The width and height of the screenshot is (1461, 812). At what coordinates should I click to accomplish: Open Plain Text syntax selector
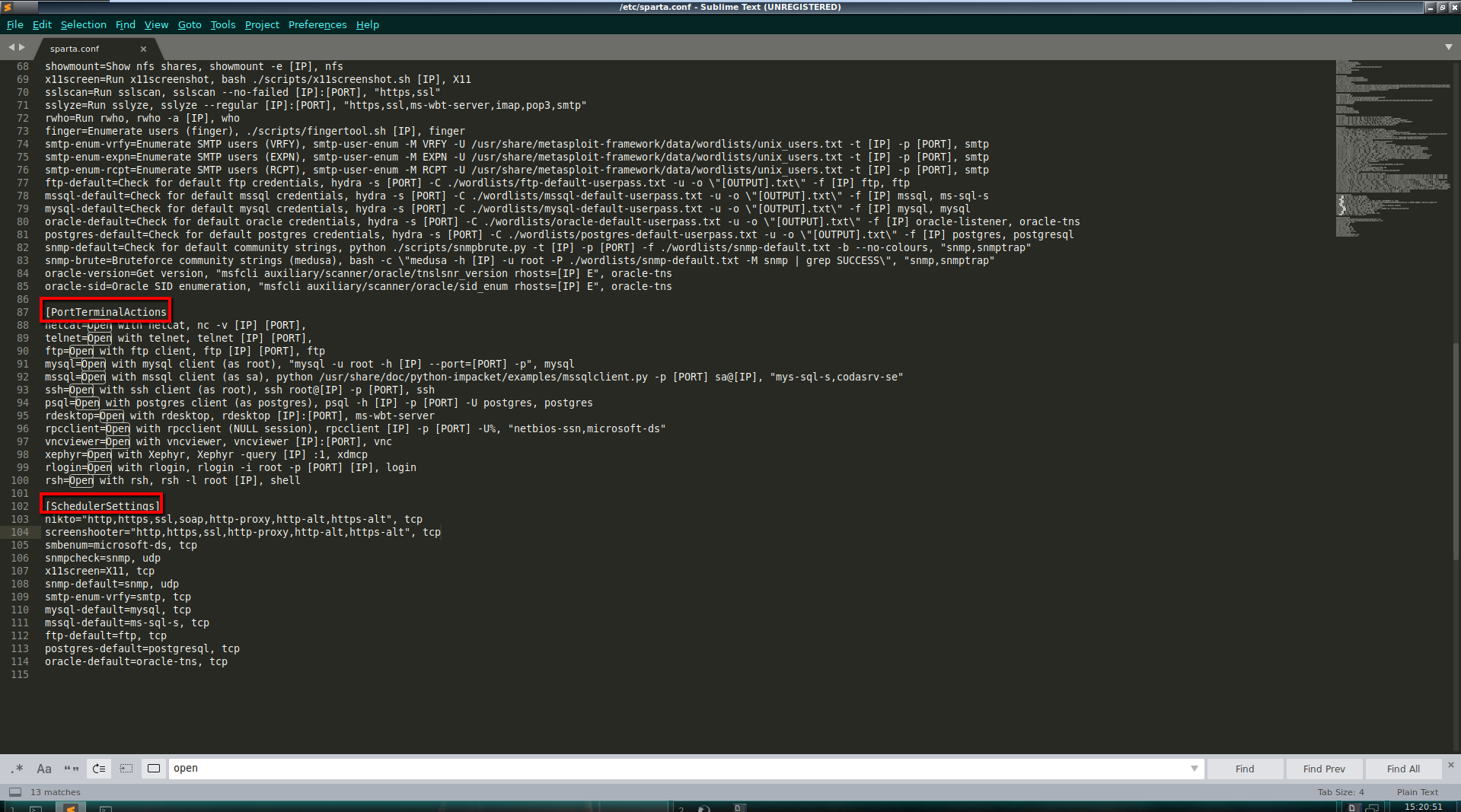click(1417, 792)
